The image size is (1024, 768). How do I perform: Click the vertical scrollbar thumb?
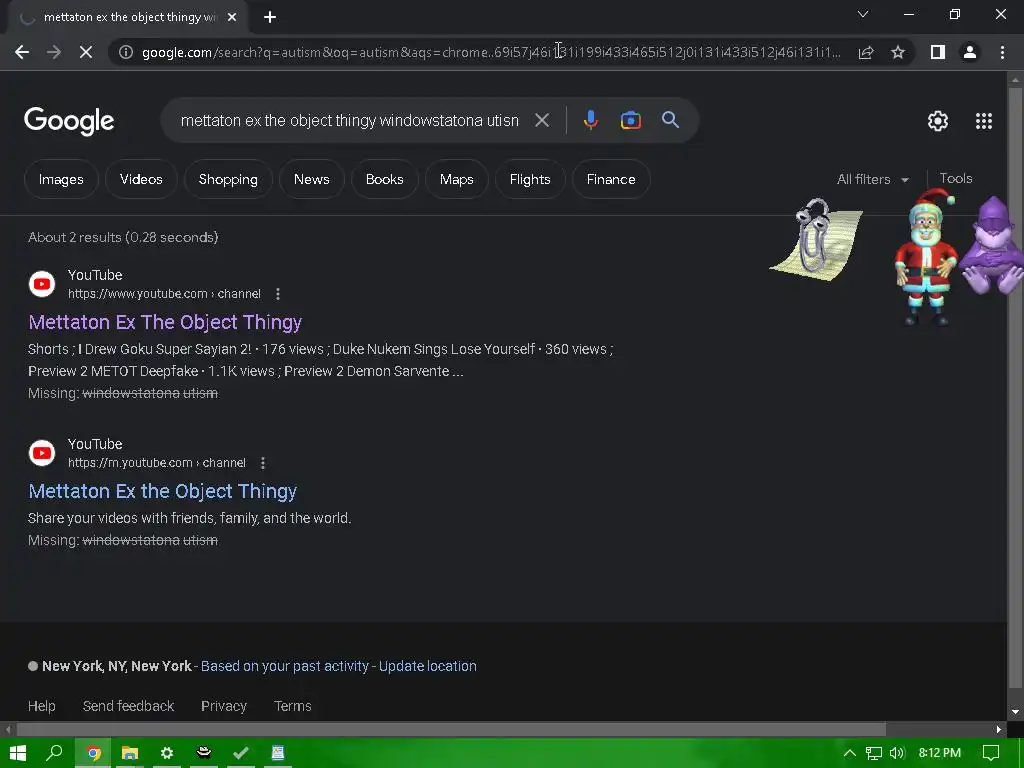[x=1015, y=387]
